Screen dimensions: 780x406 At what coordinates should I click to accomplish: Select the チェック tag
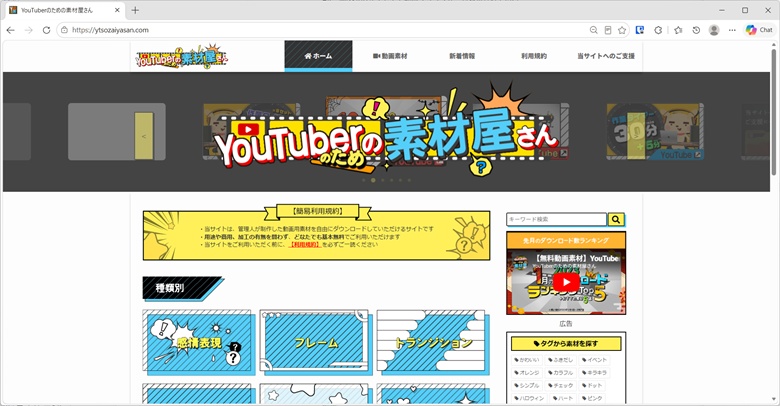(561, 386)
